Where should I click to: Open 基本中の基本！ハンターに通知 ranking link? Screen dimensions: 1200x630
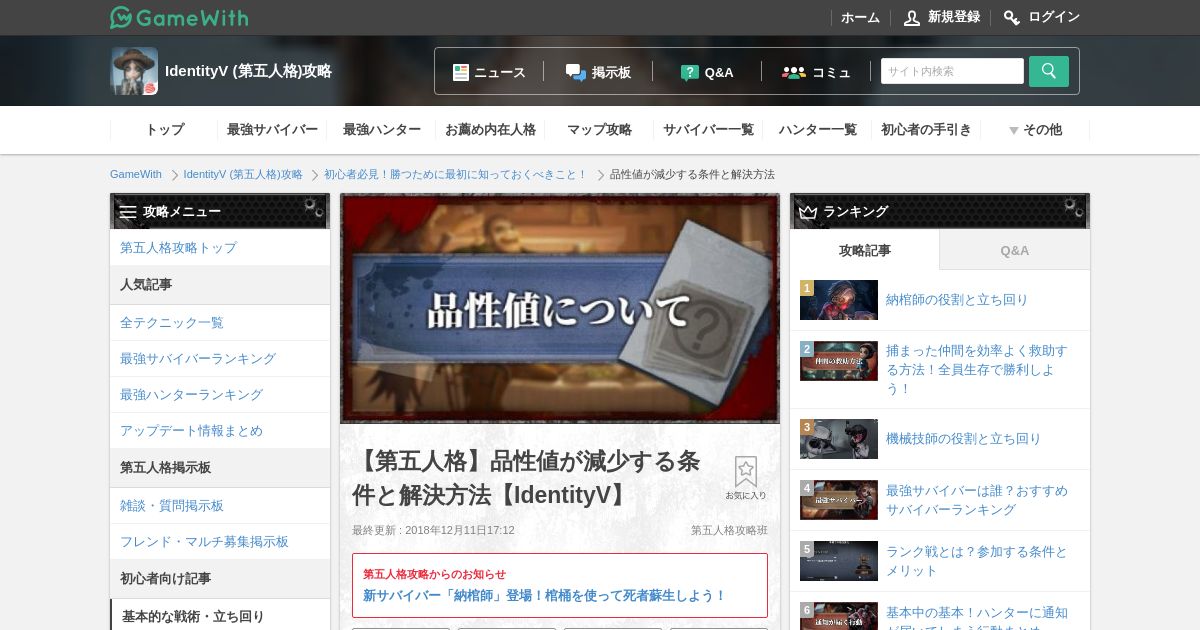click(x=977, y=617)
